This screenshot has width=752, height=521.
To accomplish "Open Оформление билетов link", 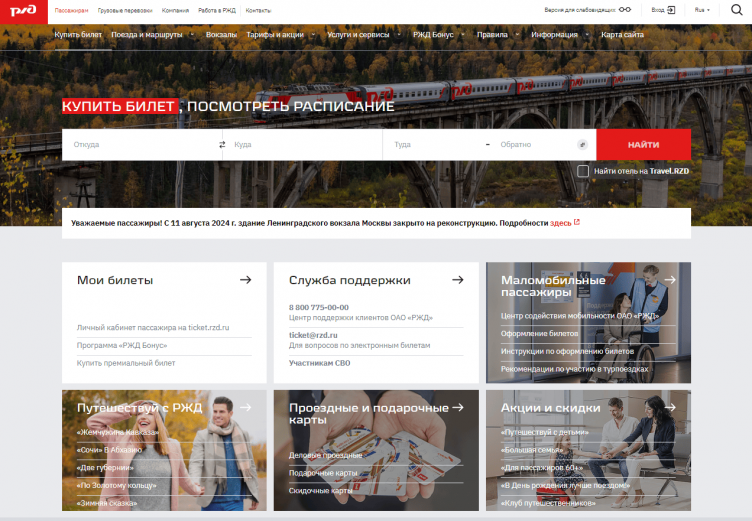I will 539,333.
